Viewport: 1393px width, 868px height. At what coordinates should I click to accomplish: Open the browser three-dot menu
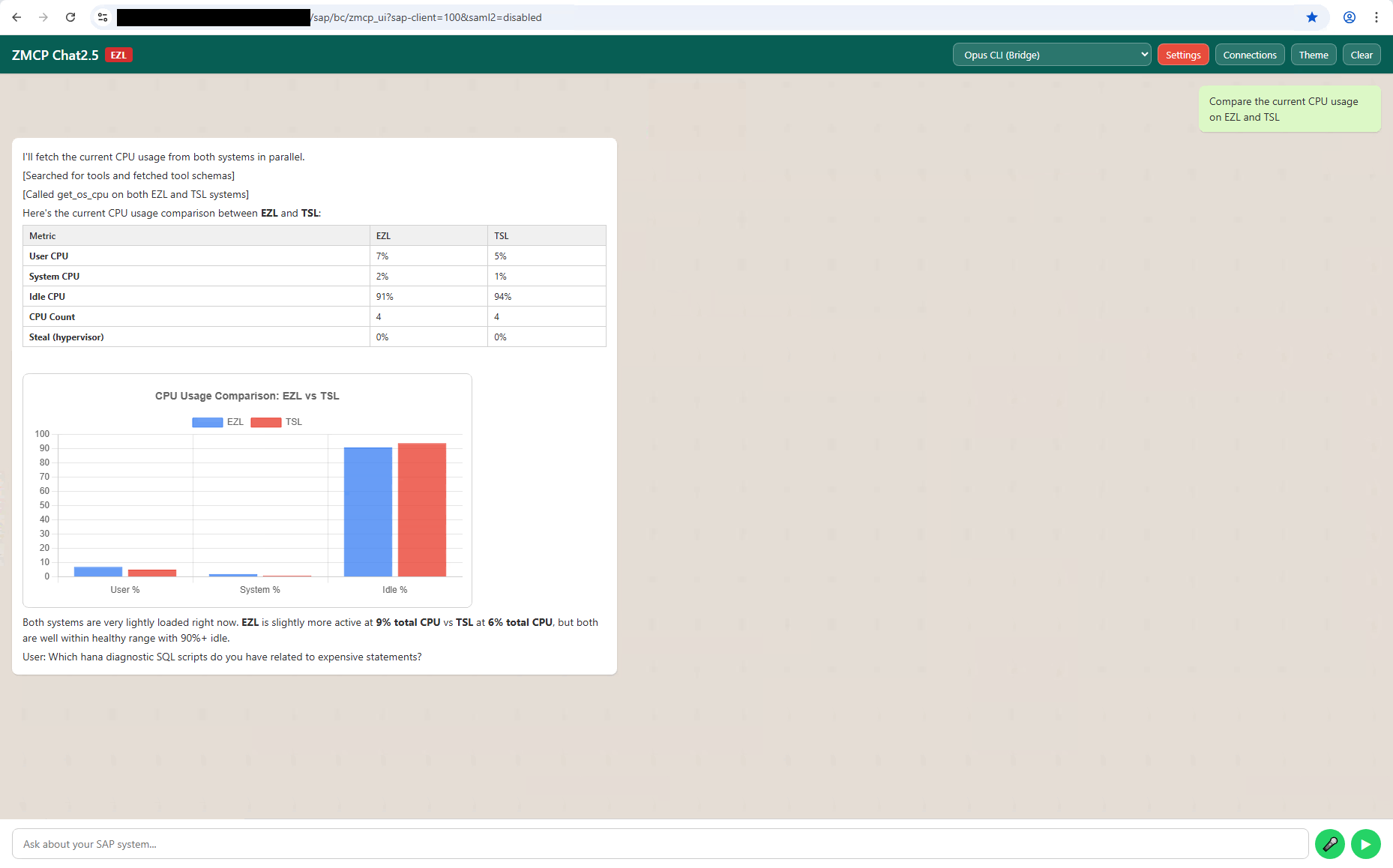(x=1377, y=17)
